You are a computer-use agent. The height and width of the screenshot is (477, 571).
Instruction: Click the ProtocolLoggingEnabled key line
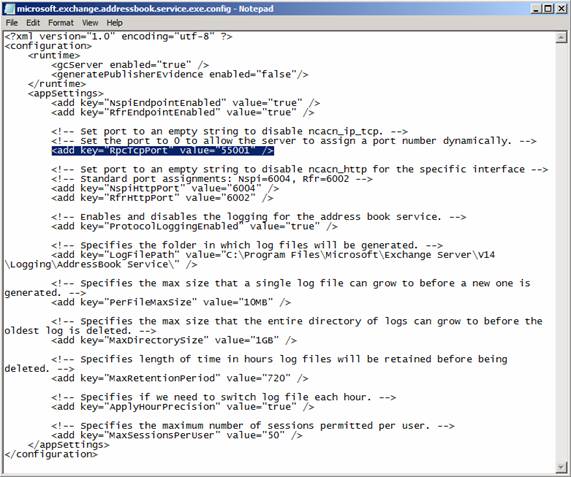click(194, 226)
